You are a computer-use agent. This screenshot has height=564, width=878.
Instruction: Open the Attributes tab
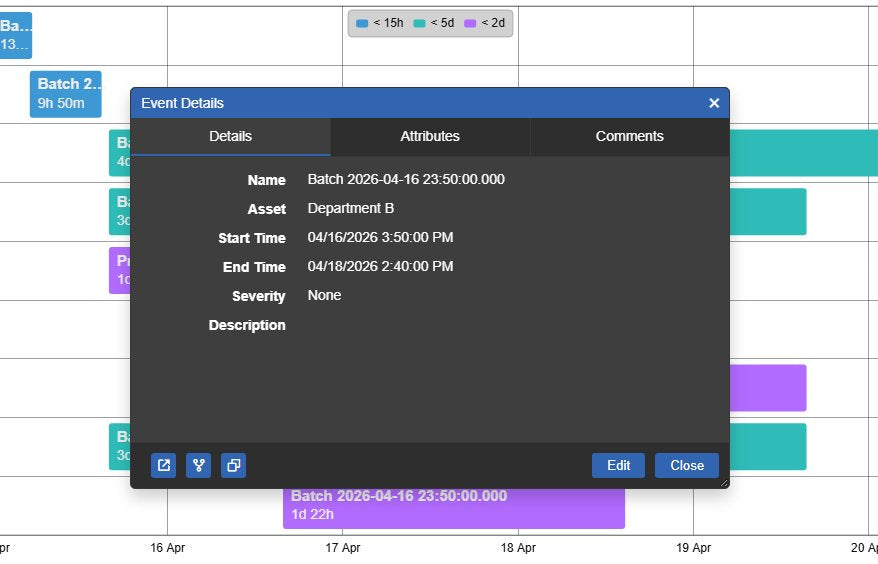pos(430,137)
